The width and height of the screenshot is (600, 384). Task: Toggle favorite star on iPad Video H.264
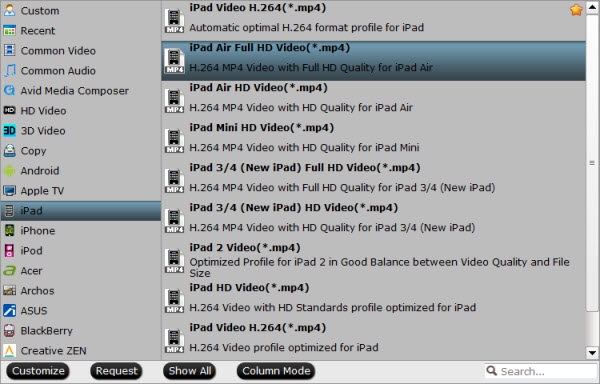click(x=576, y=10)
